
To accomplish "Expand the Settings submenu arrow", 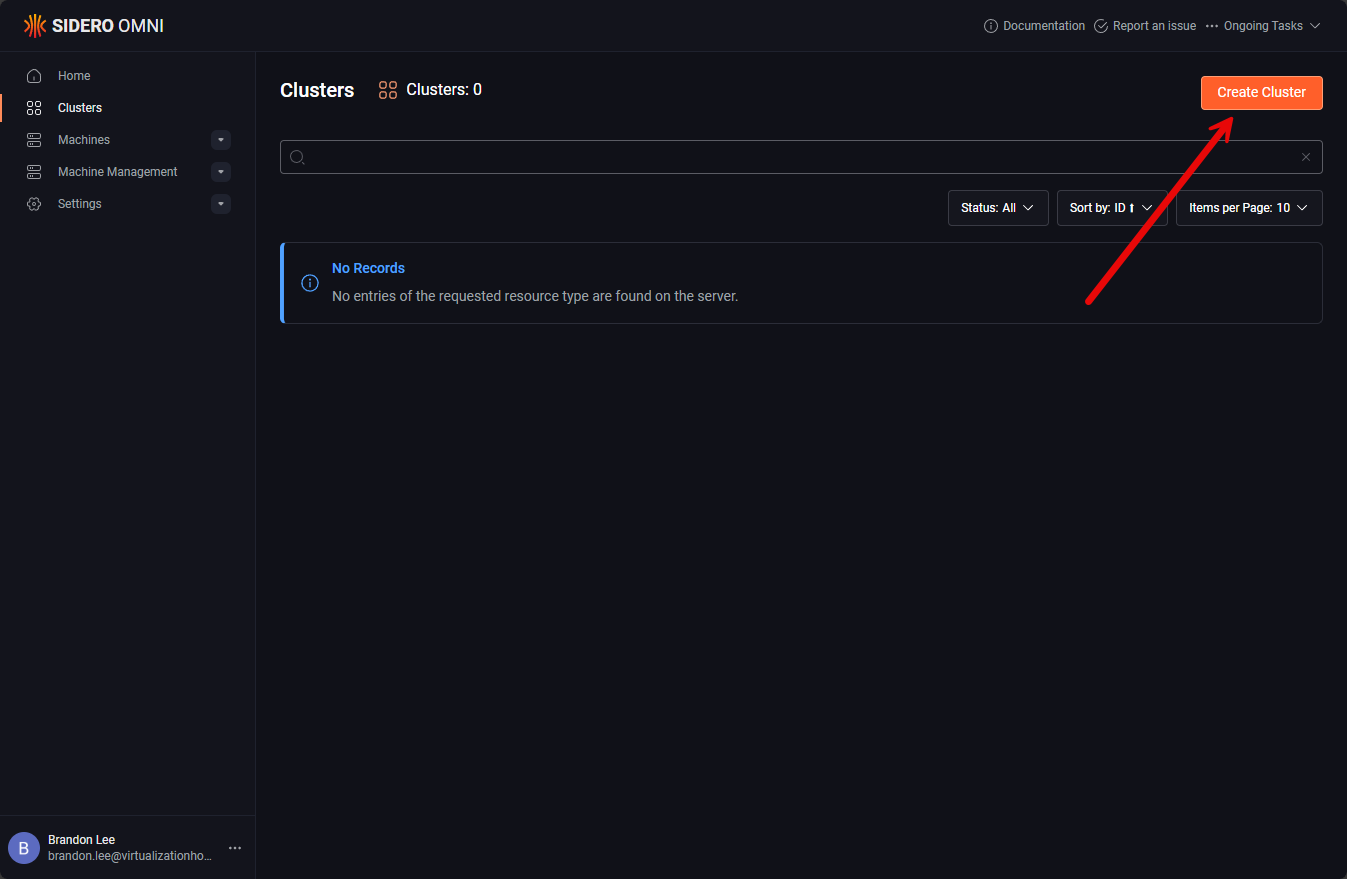I will [222, 204].
